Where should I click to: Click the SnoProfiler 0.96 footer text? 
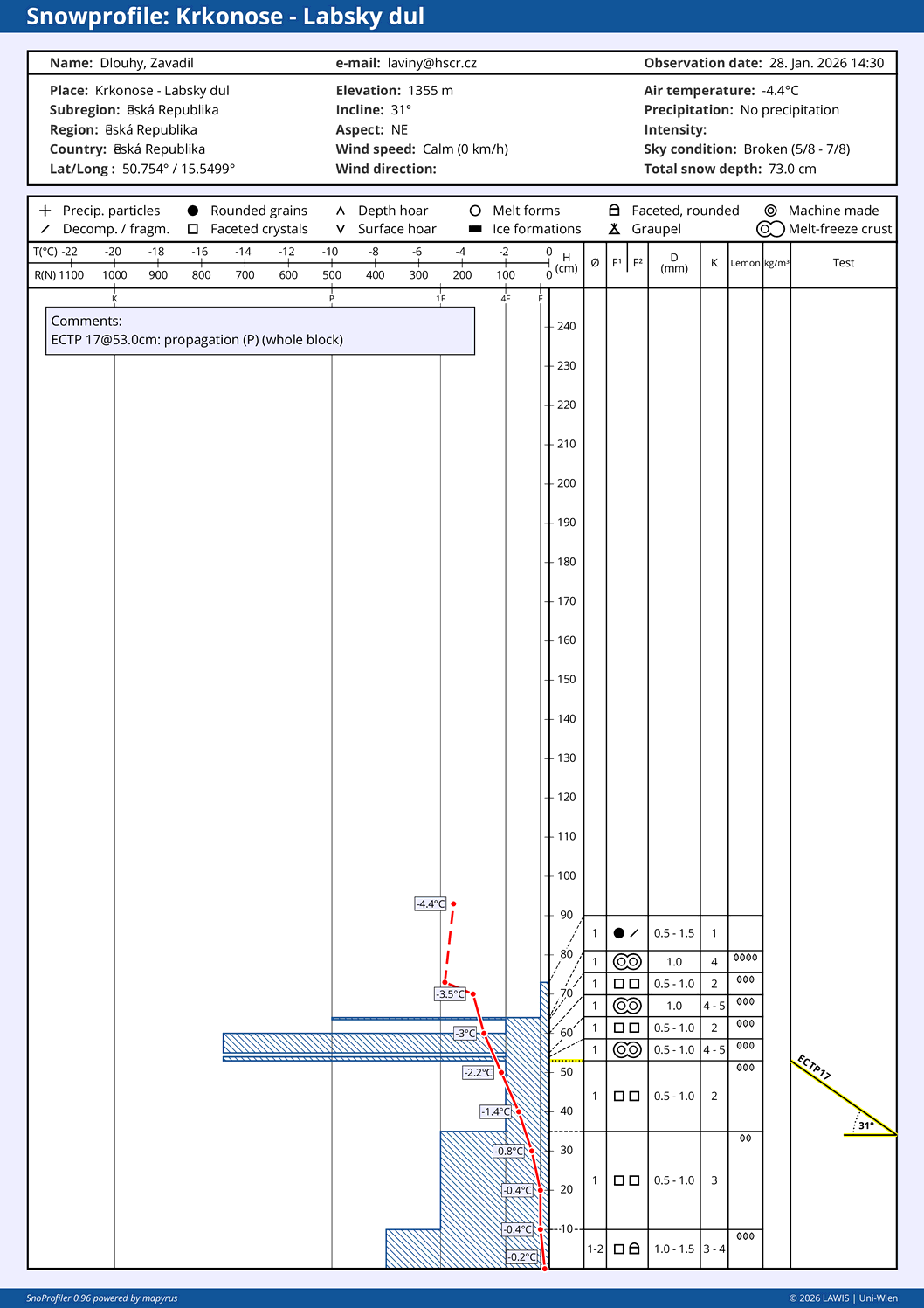click(101, 1298)
